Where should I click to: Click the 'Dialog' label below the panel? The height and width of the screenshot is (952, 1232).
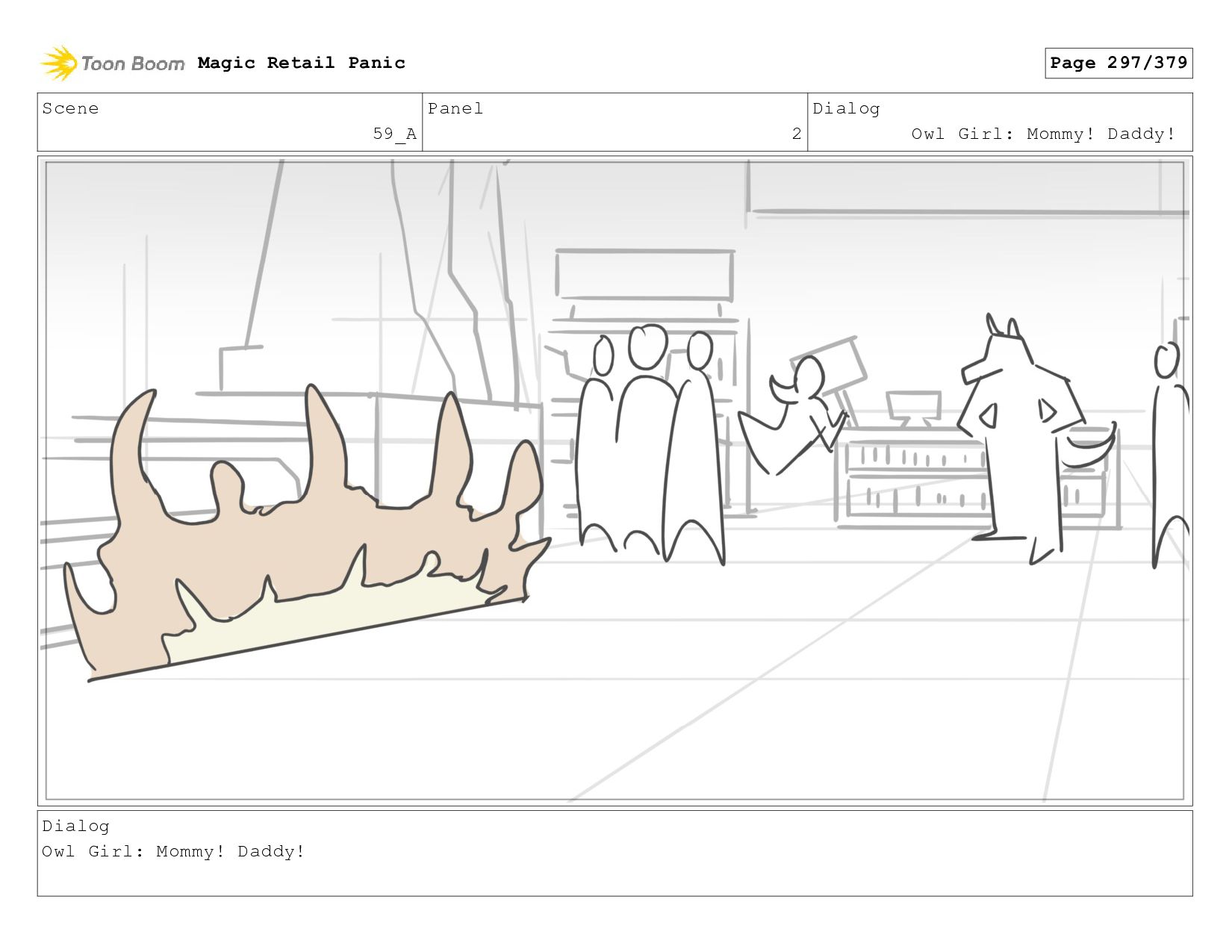[x=75, y=826]
